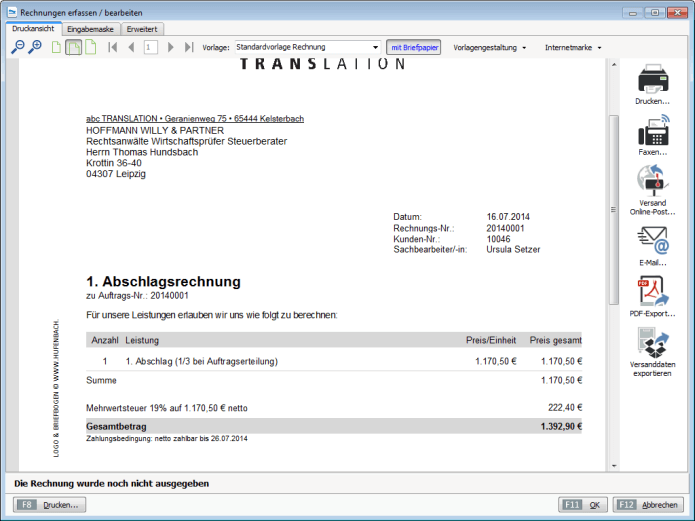Screen dimensions: 695x521
Task: Click the name Ursula Setzer
Action: point(513,250)
